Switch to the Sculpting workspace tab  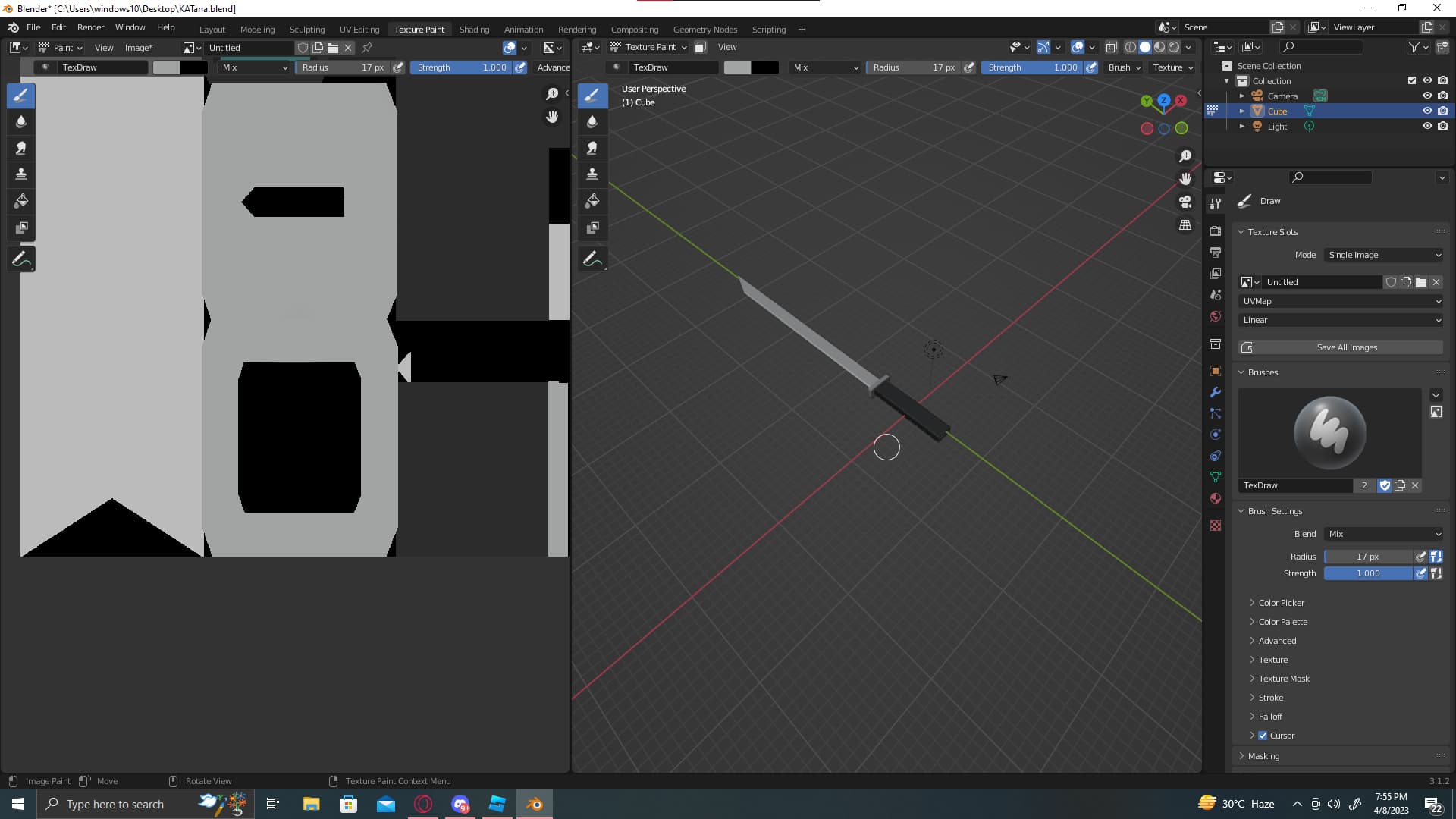307,30
